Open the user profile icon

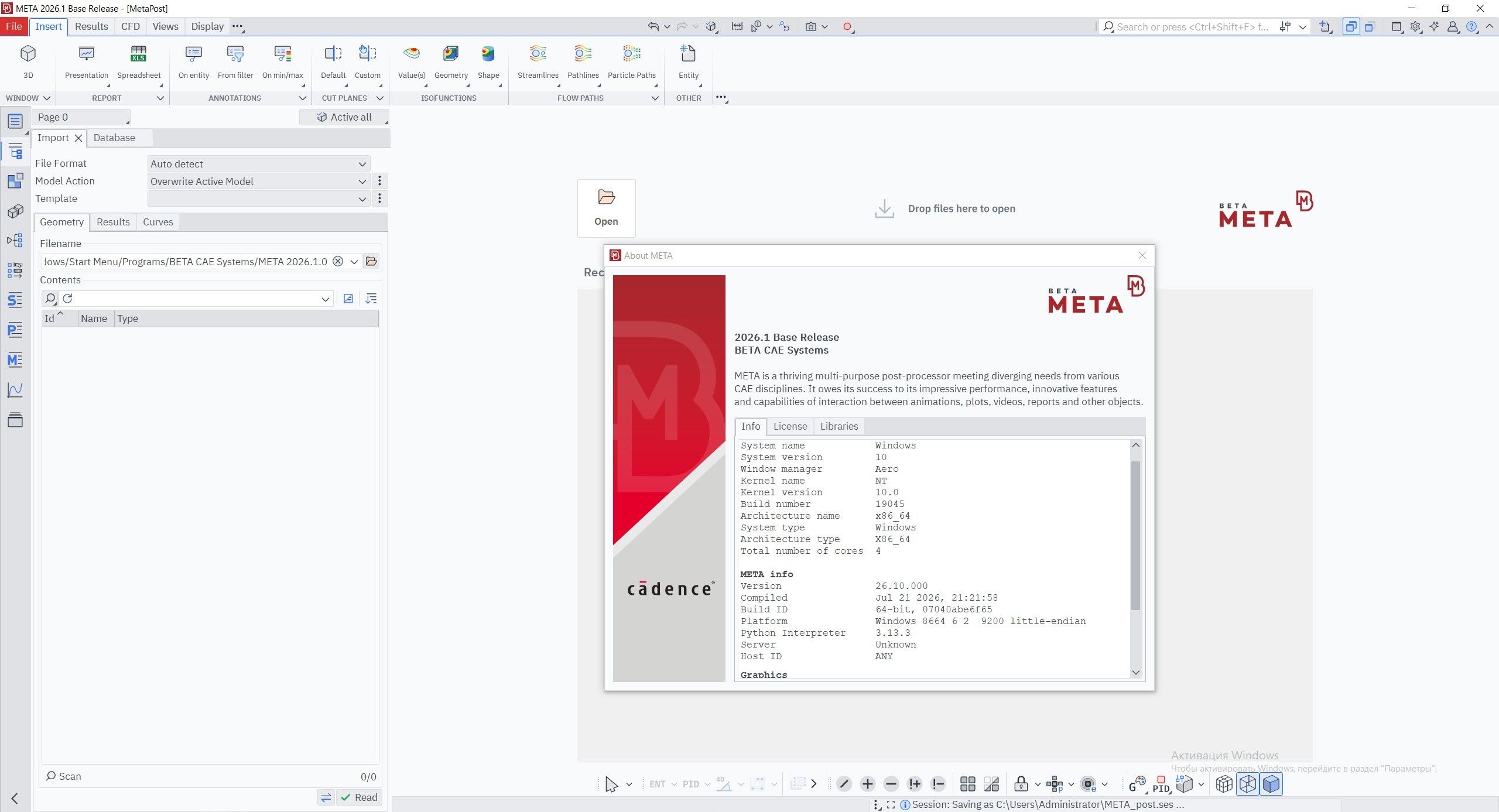coord(1453,26)
